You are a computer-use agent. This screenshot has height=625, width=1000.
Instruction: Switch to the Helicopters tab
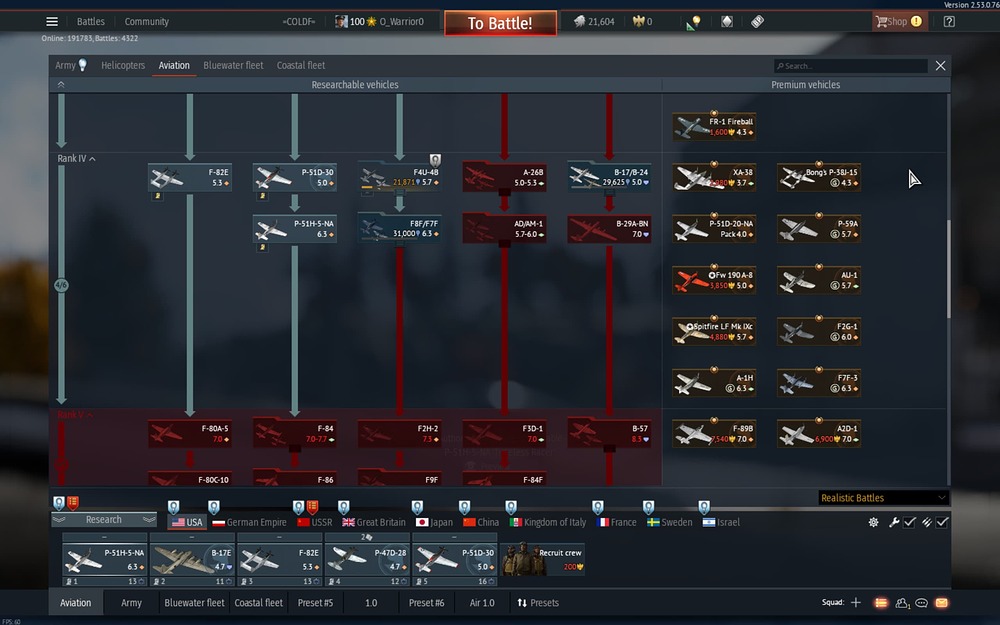122,65
